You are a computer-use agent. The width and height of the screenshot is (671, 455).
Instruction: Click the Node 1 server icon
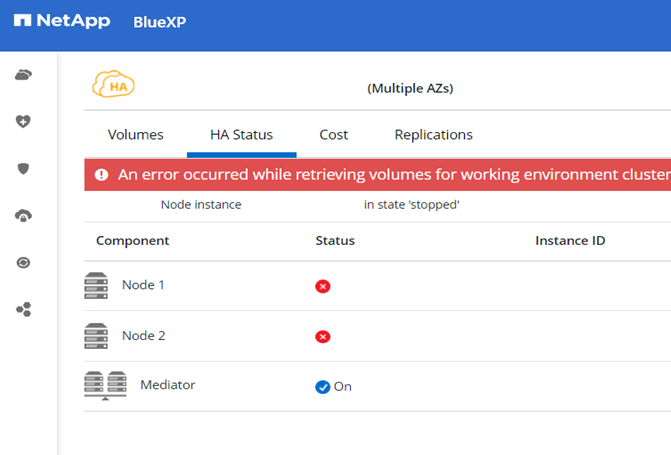[x=96, y=286]
